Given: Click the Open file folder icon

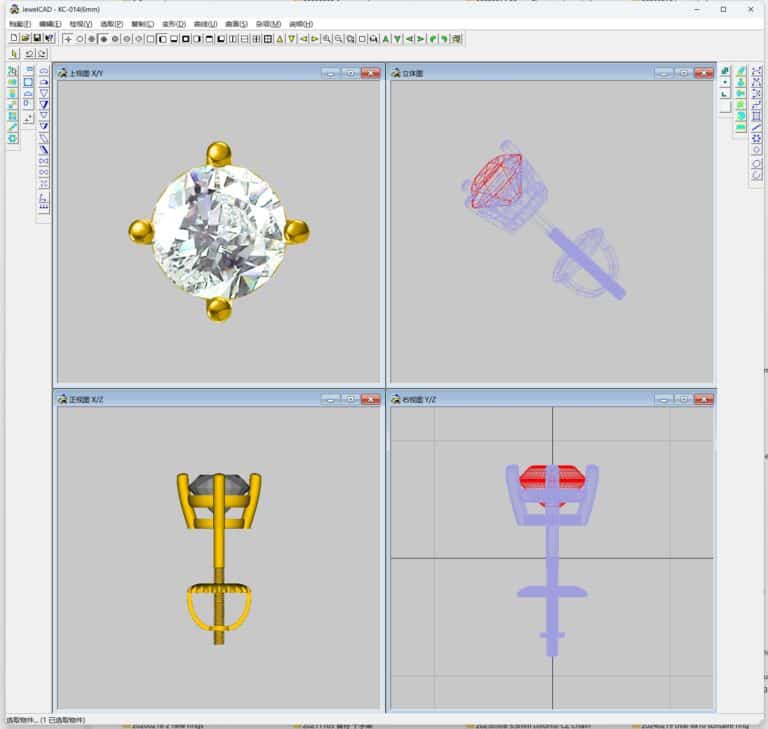Looking at the screenshot, I should (x=25, y=38).
